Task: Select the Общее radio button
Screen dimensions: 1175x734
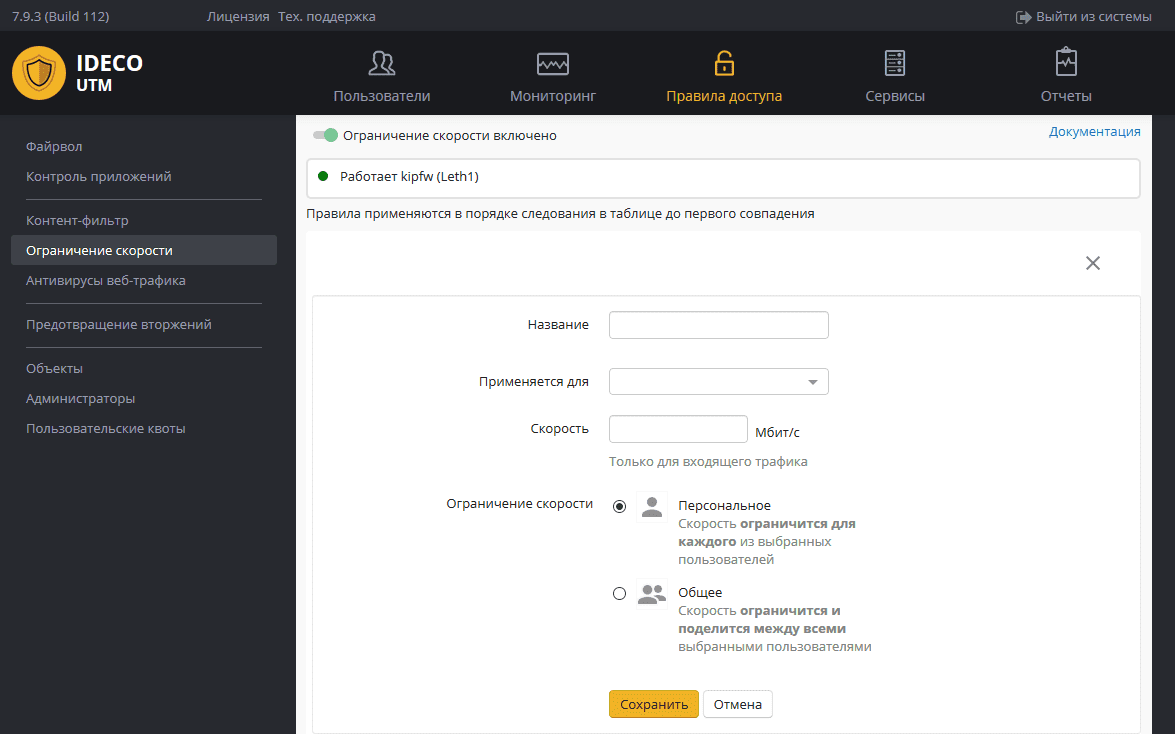Action: [x=620, y=593]
